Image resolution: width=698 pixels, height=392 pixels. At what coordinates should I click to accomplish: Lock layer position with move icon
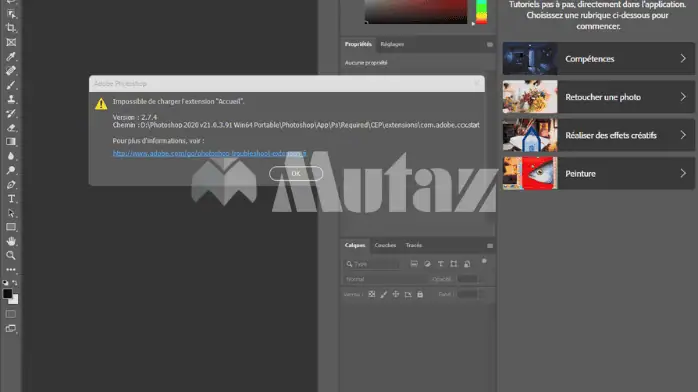(396, 294)
